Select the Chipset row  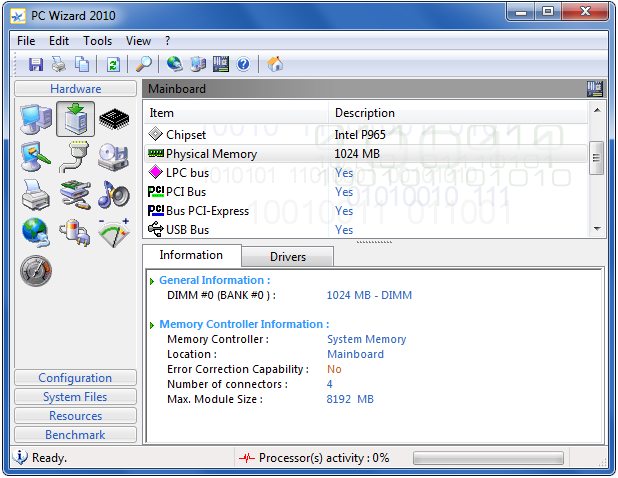[366, 135]
